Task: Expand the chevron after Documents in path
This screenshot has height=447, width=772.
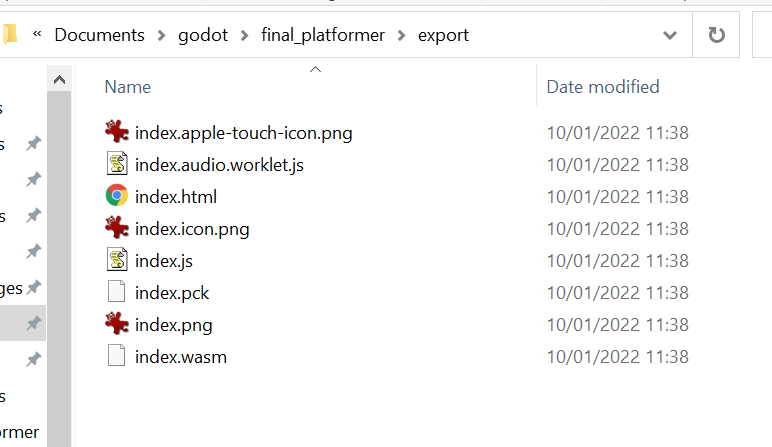Action: coord(161,35)
